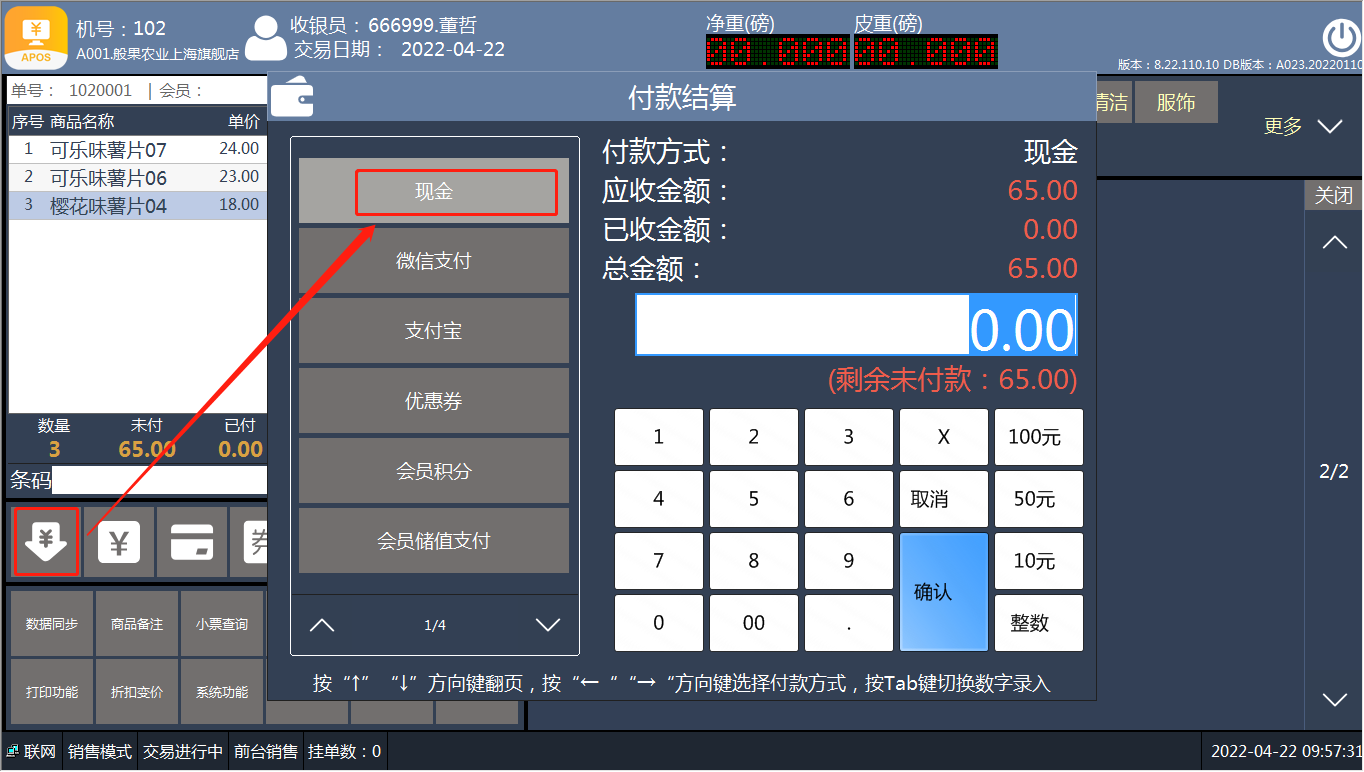Image resolution: width=1364 pixels, height=772 pixels.
Task: Select the 可乐味薯片07 item row
Action: click(138, 150)
